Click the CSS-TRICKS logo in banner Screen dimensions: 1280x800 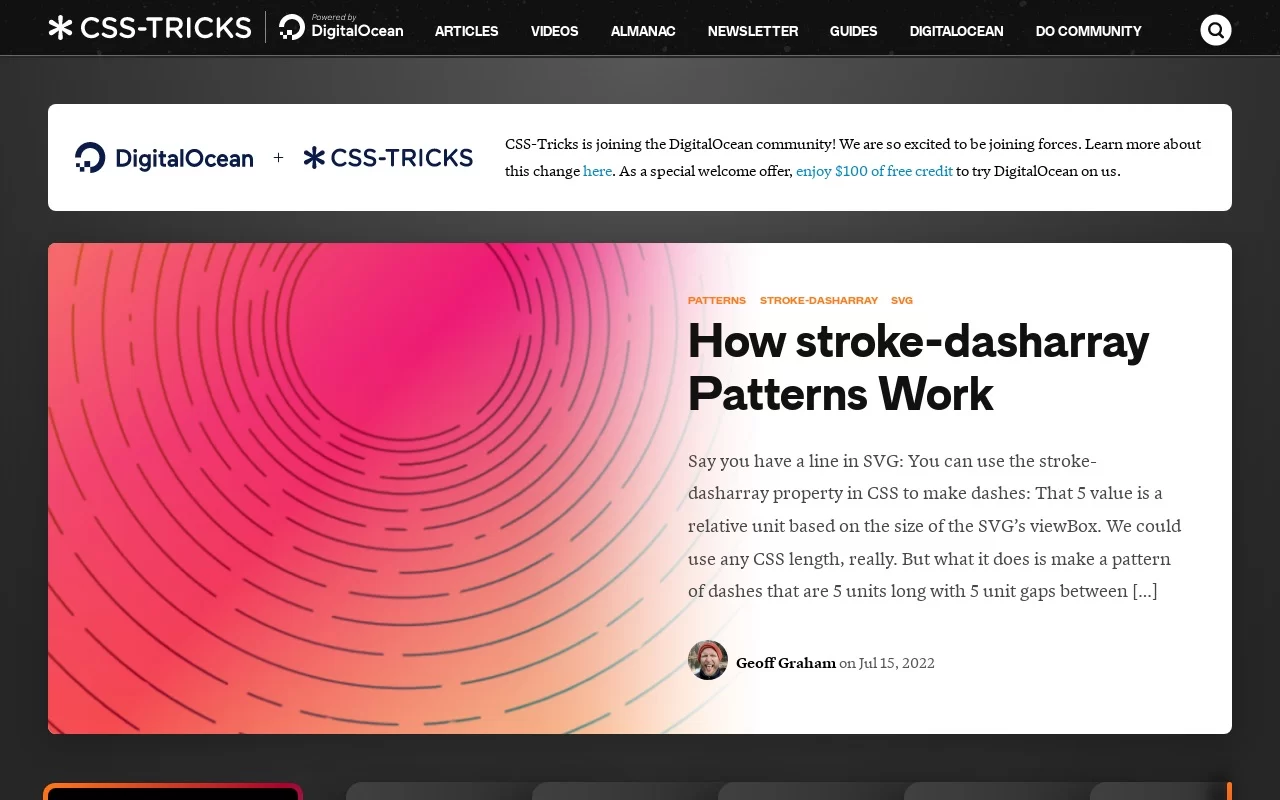click(388, 158)
